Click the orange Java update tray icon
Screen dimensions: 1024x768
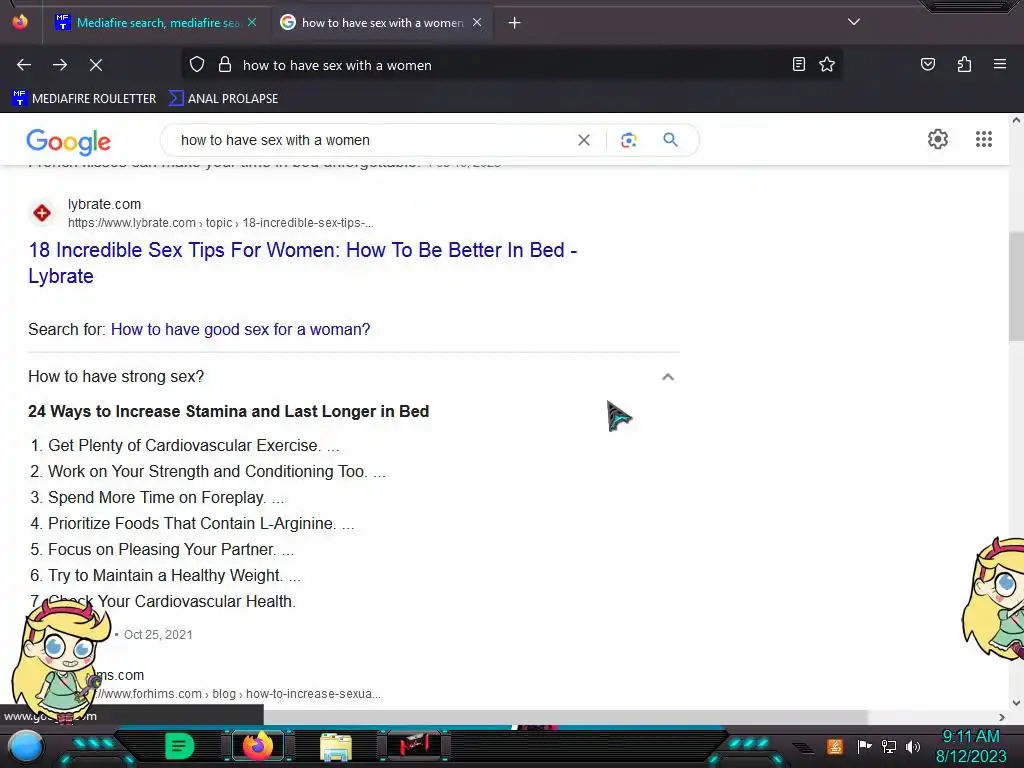coord(835,746)
